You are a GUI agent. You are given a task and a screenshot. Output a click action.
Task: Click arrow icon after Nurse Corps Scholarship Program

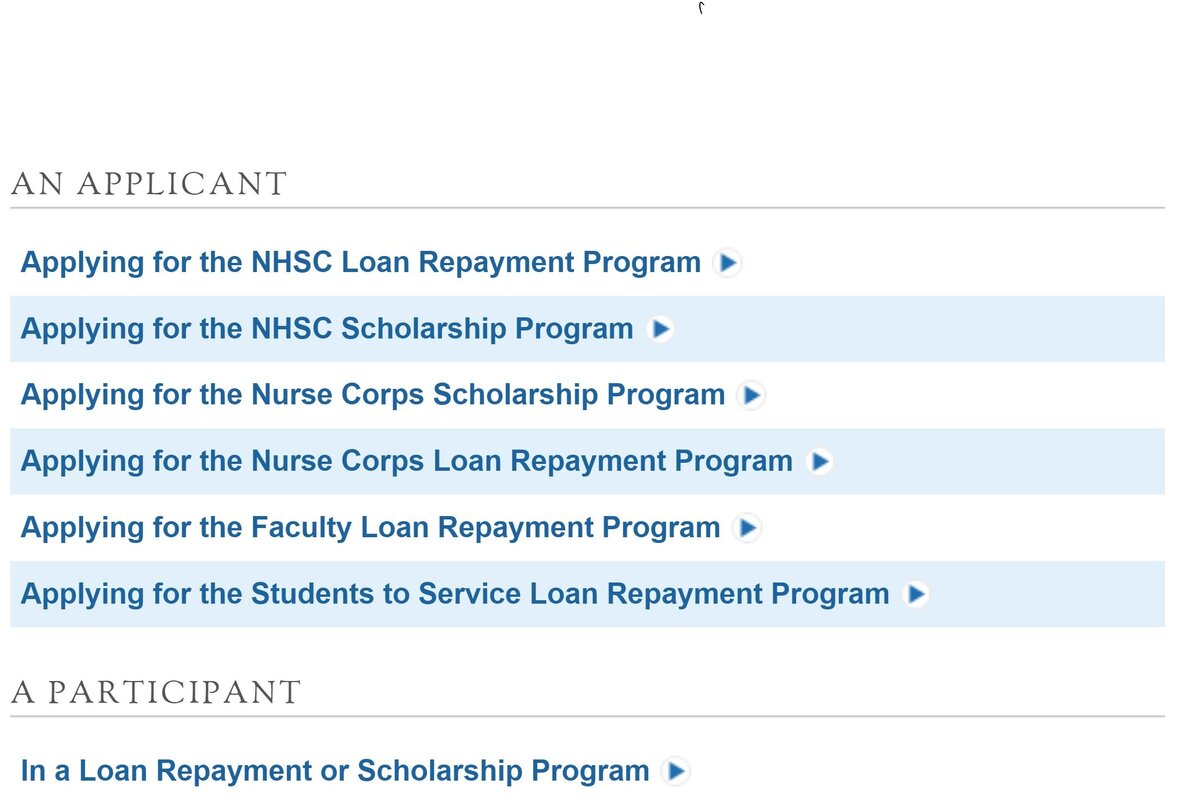click(x=752, y=396)
